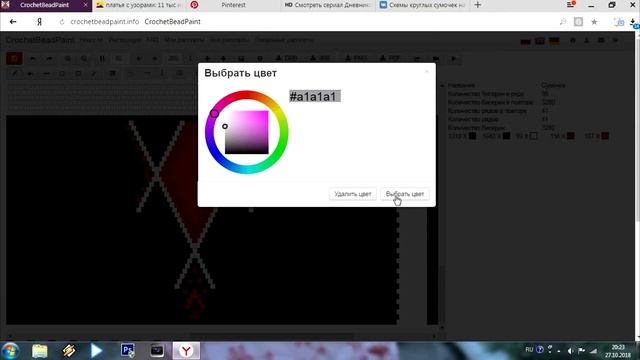Switch language with the Russian flag
Viewport: 640px width, 360px height.
tap(525, 41)
